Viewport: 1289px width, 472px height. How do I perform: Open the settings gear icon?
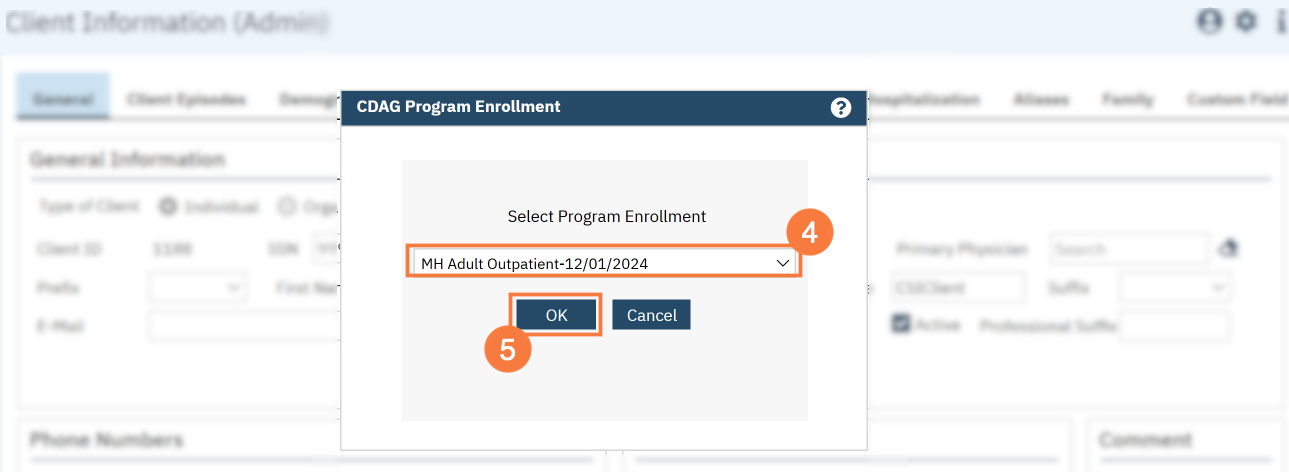[1246, 22]
